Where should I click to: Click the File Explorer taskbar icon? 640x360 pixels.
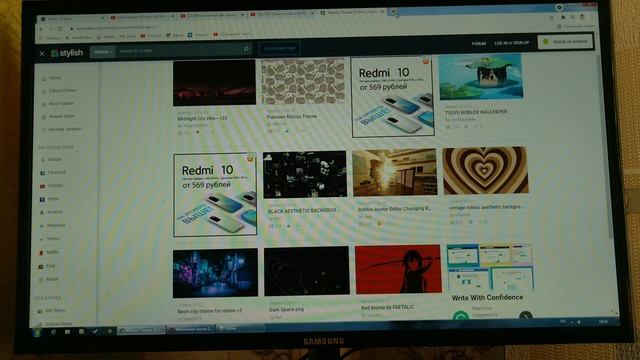[67, 332]
